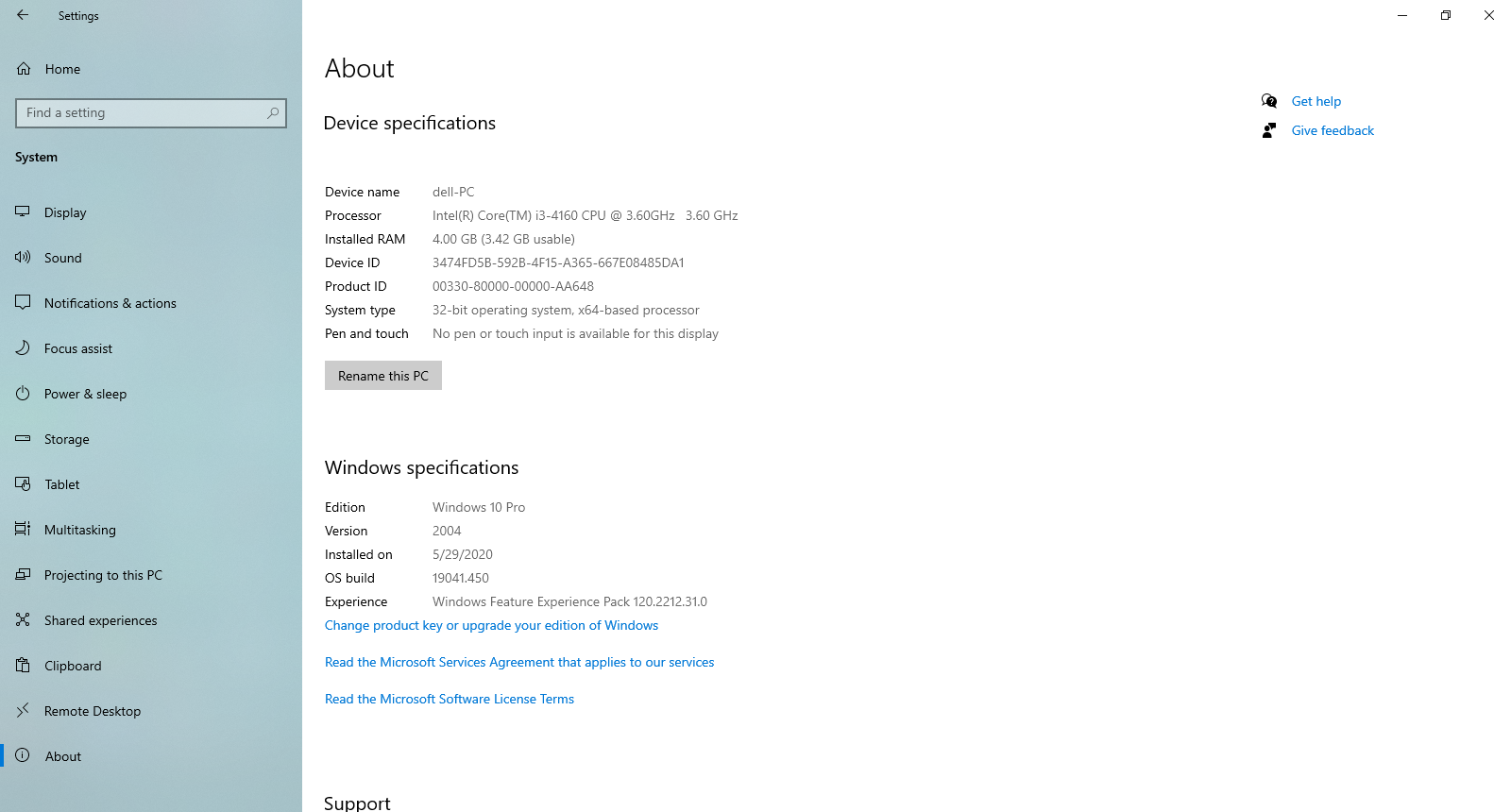
Task: Select the installed RAM 4.00 GB value
Action: (503, 239)
